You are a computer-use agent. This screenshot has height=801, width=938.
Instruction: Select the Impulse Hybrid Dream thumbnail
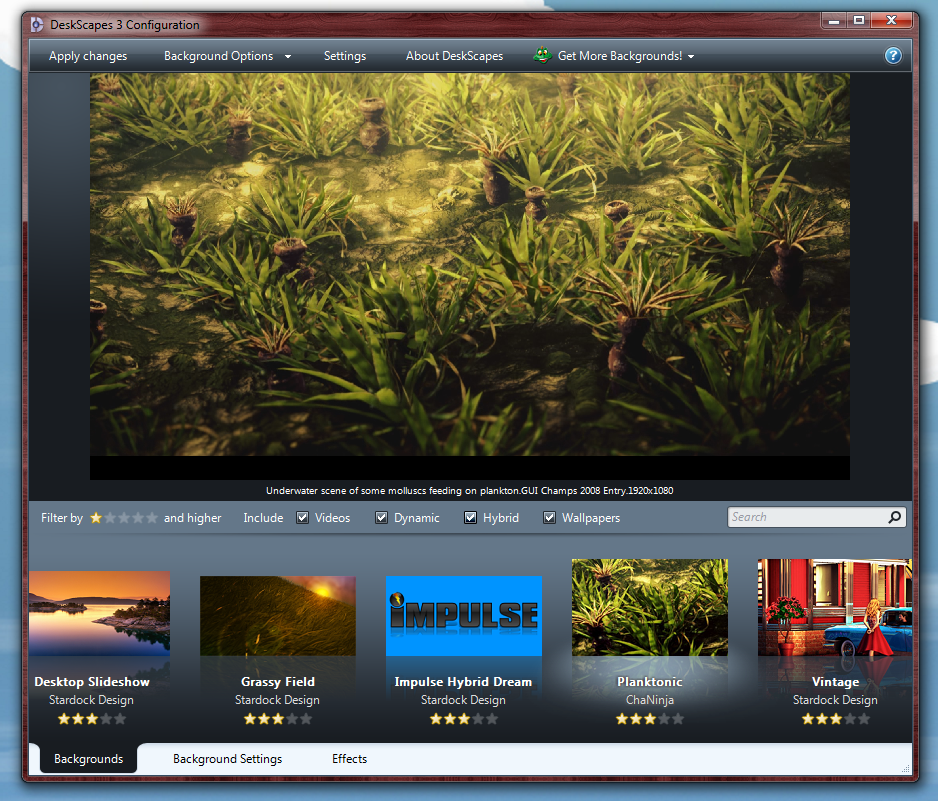[464, 616]
